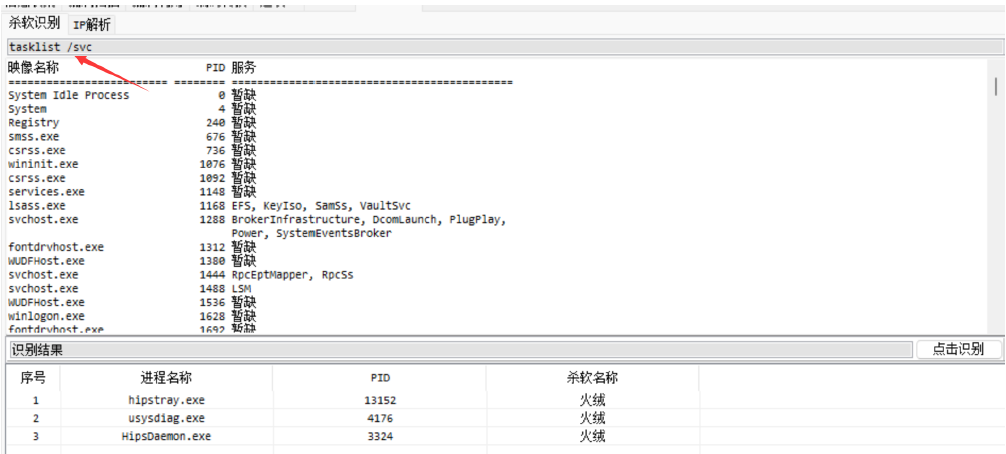Click 火绒 in the HipsDaemon.exe row
1006x454 pixels.
[593, 436]
